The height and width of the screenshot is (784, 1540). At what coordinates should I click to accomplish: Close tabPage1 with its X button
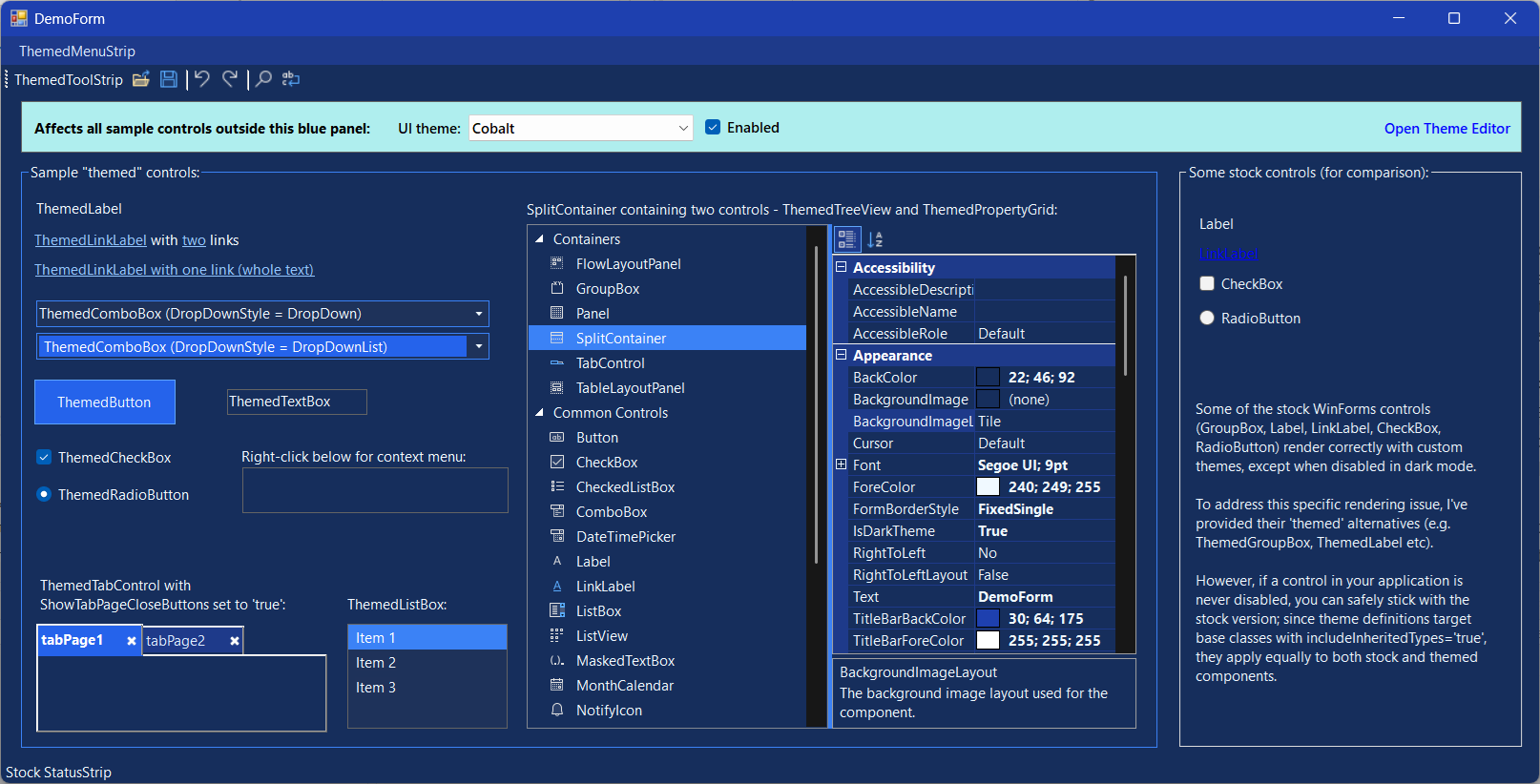tap(132, 641)
